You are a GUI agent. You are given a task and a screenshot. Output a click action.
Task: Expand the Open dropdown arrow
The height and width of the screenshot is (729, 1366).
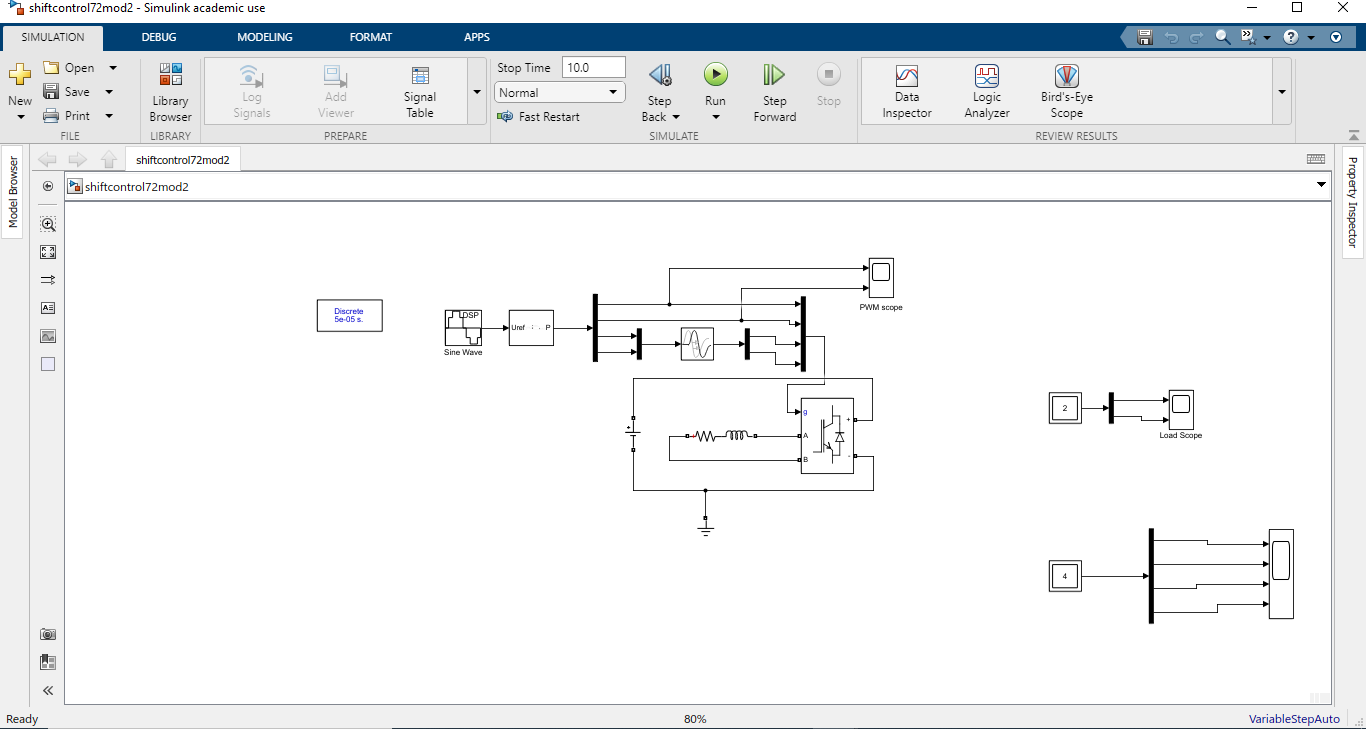tap(112, 68)
